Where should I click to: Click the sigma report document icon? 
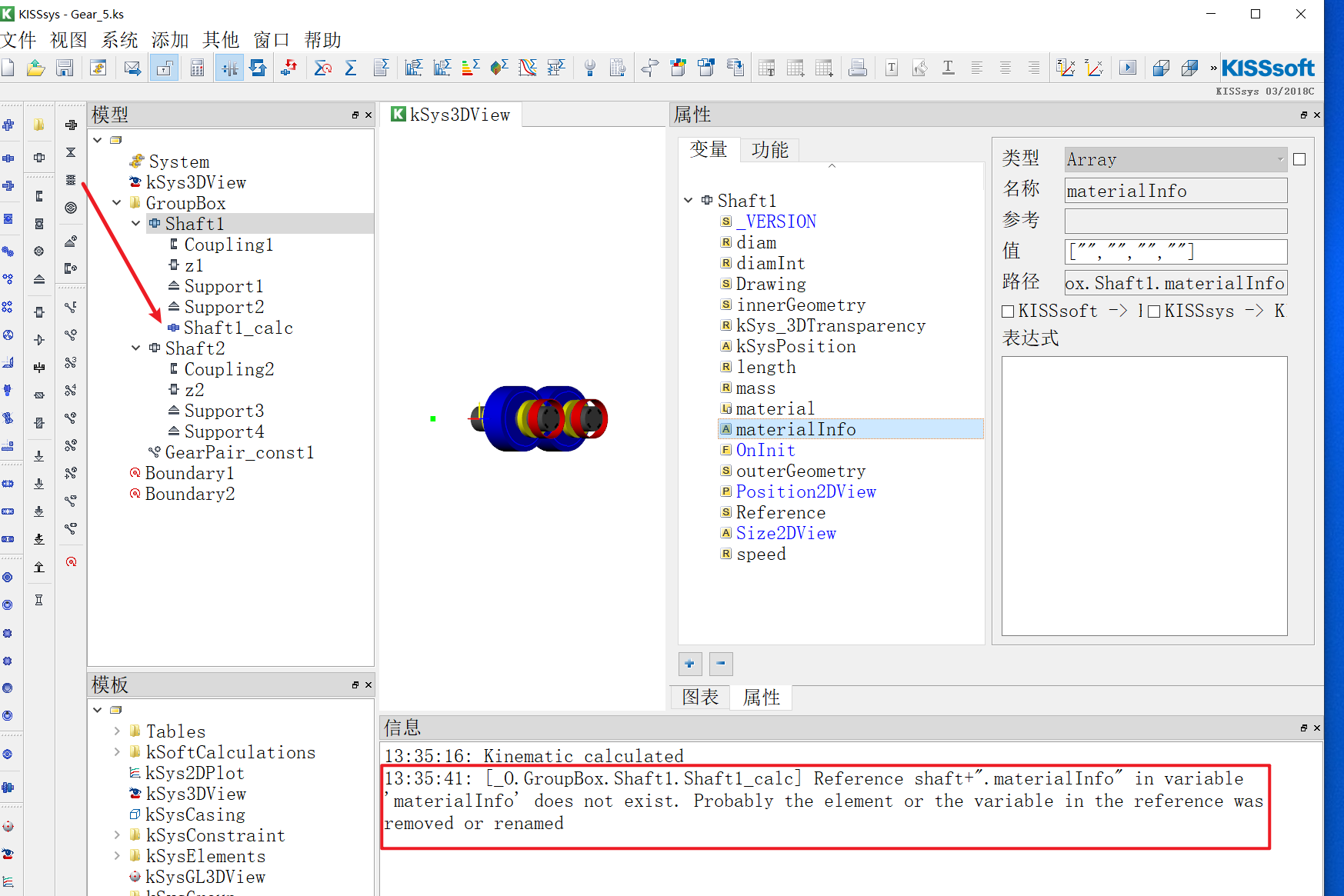point(381,68)
